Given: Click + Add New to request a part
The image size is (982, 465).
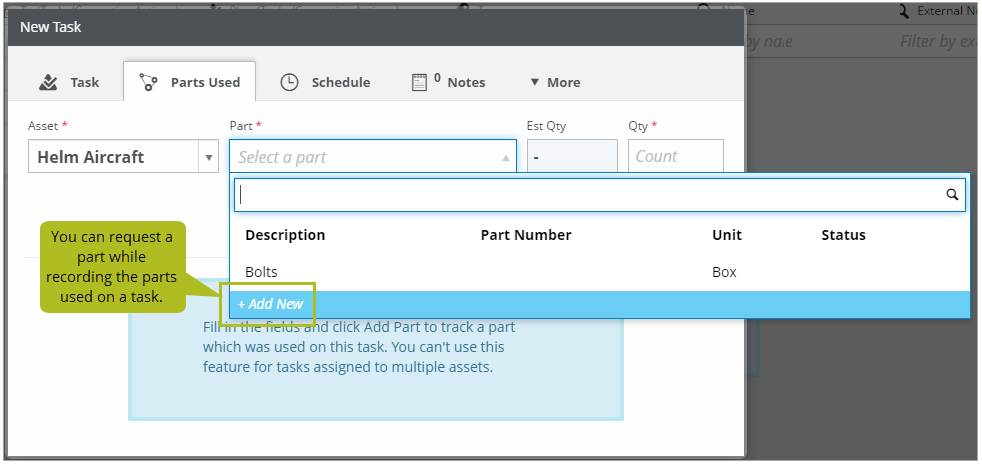Looking at the screenshot, I should tap(270, 303).
